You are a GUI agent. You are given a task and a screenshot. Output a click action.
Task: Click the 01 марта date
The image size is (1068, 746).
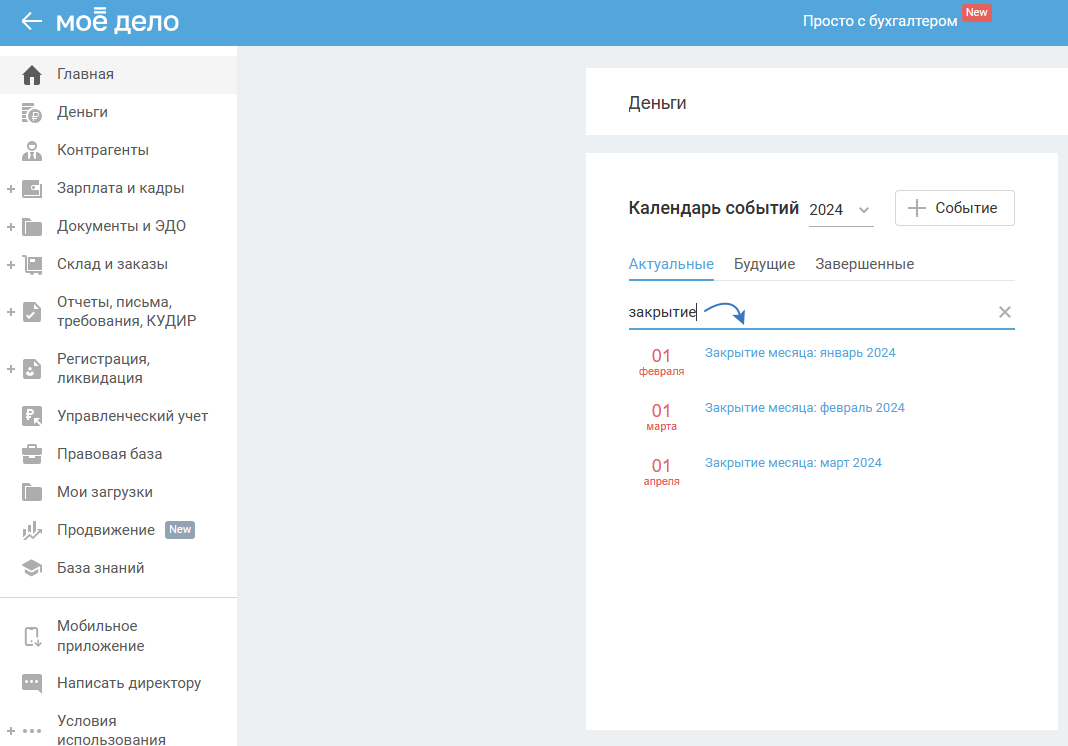click(x=661, y=417)
